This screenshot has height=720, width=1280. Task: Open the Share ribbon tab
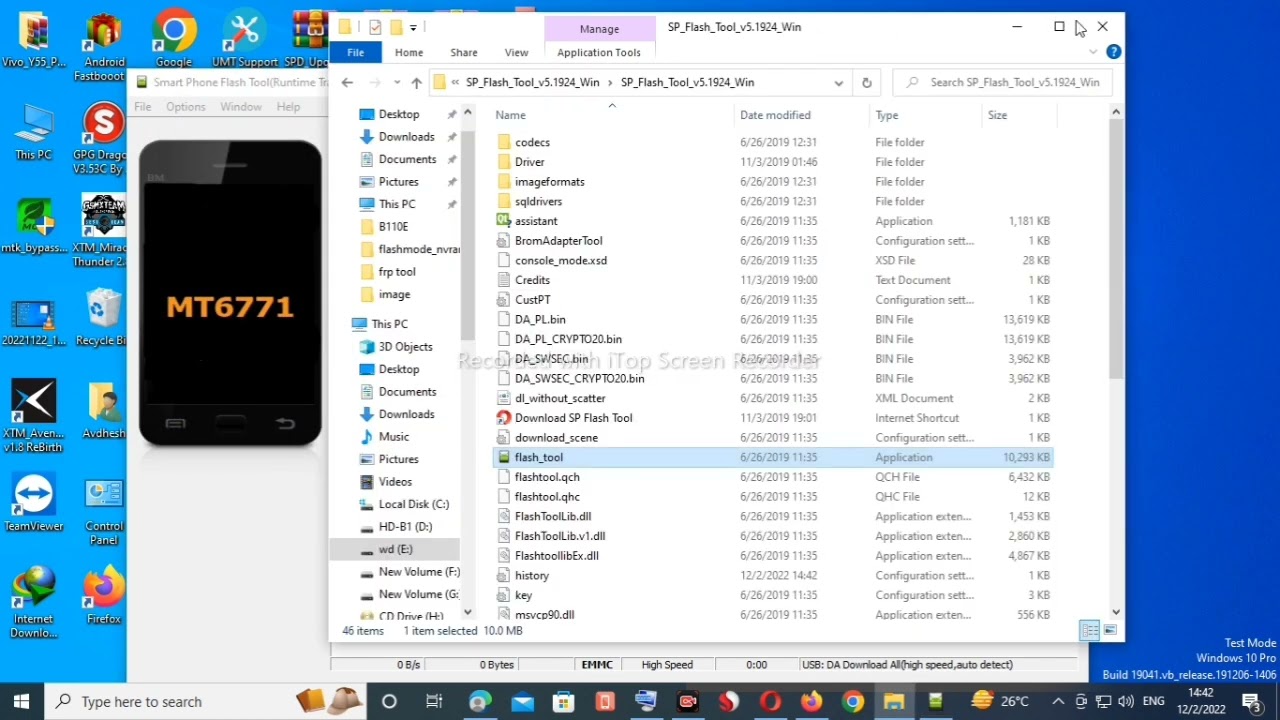(x=464, y=52)
